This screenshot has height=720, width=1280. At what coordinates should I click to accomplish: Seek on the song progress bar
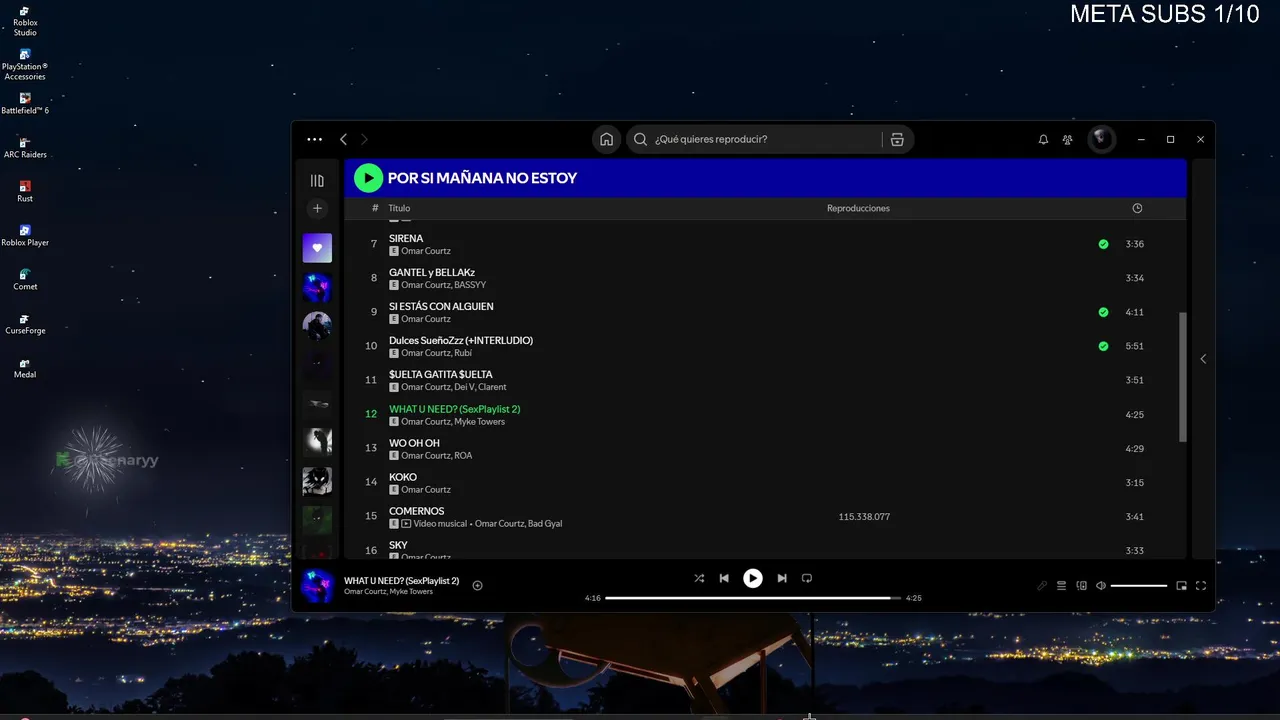pos(753,598)
